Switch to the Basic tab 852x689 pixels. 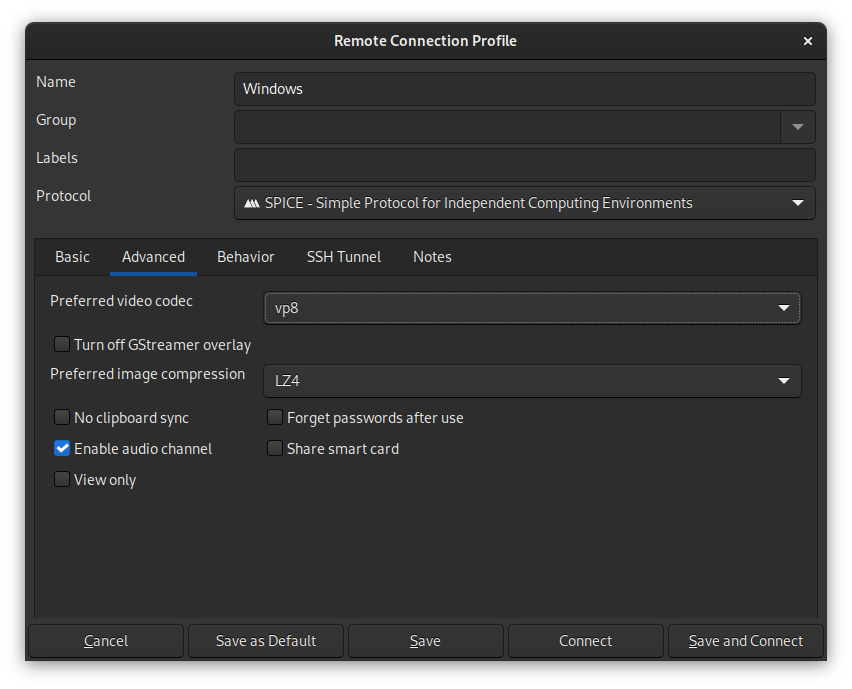(x=72, y=257)
